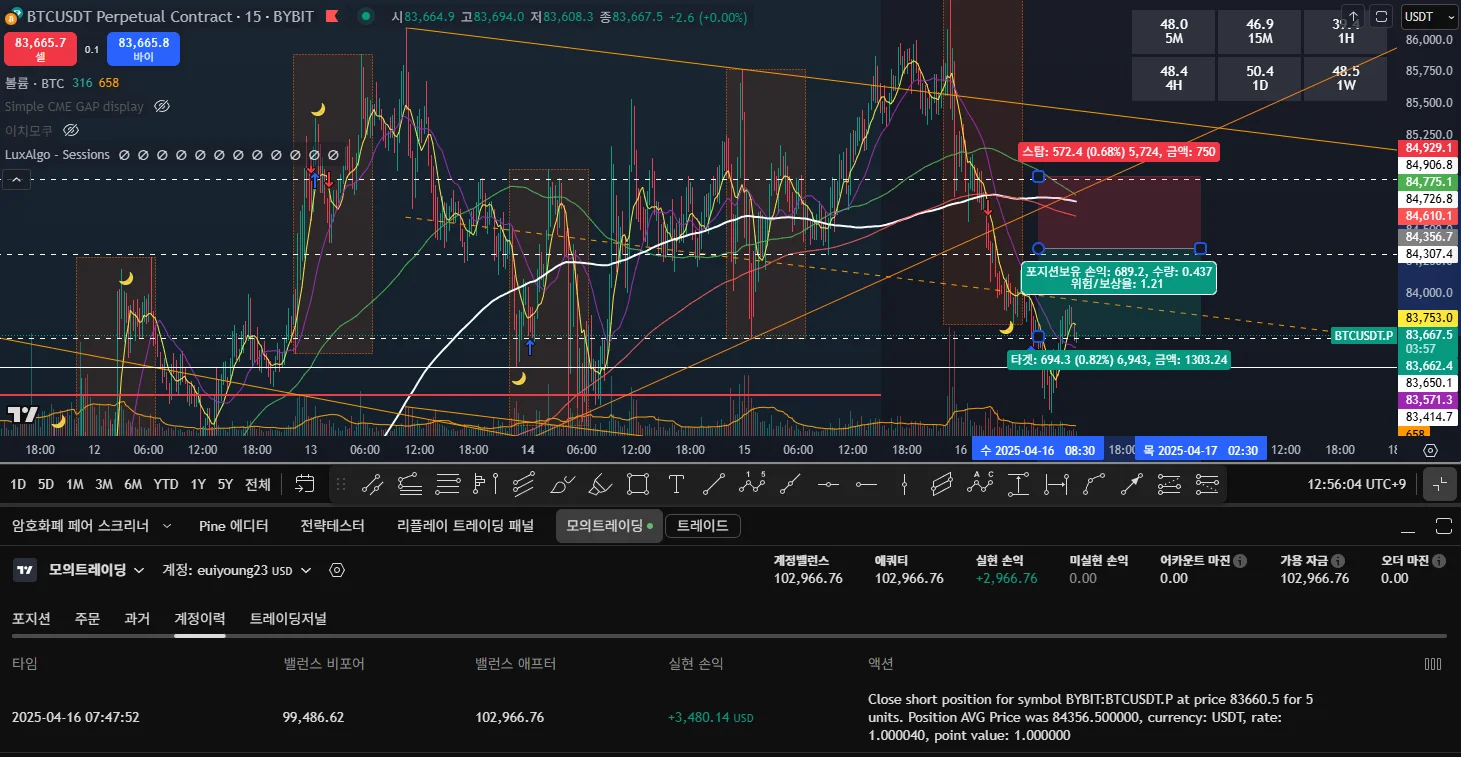Open the go-to-date calendar

[x=305, y=485]
